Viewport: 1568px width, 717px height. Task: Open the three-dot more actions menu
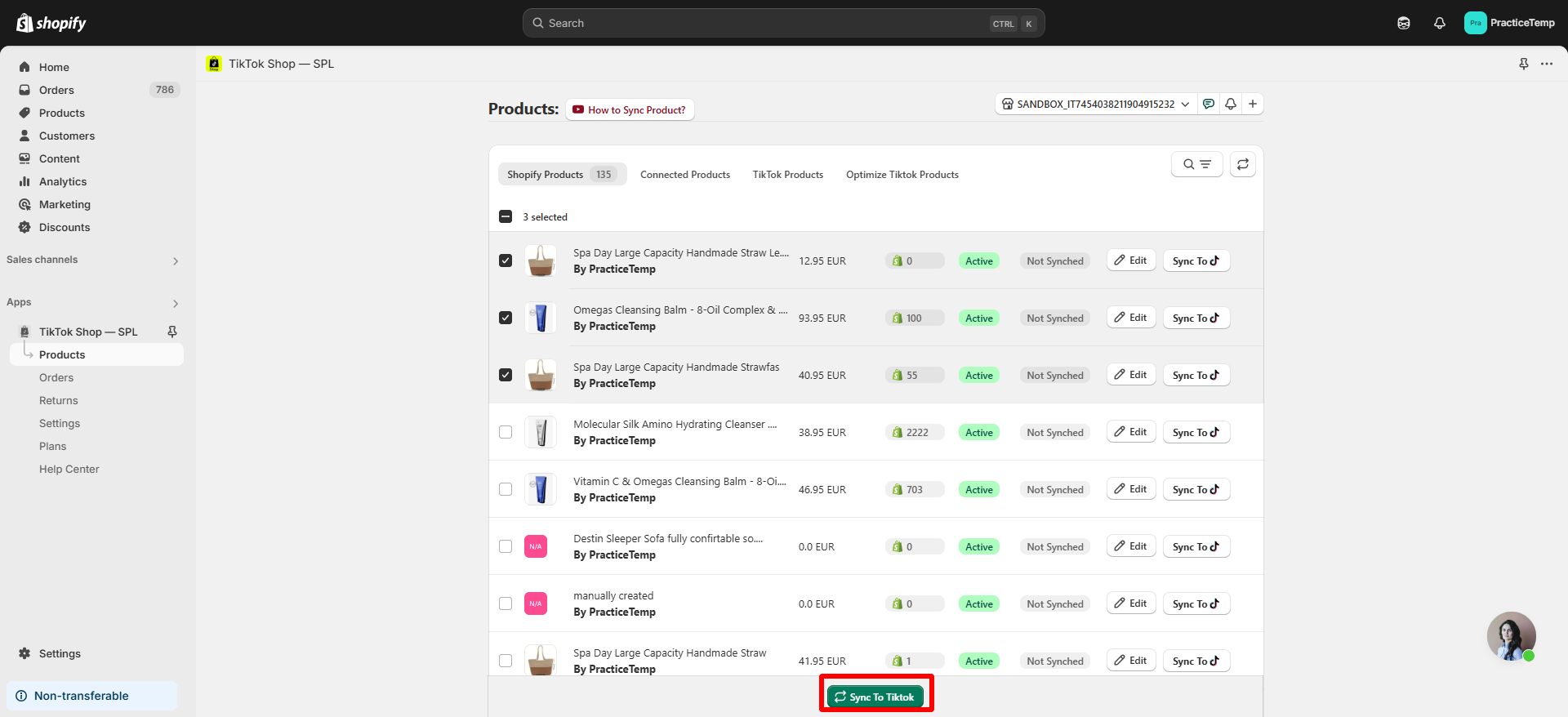[x=1547, y=64]
